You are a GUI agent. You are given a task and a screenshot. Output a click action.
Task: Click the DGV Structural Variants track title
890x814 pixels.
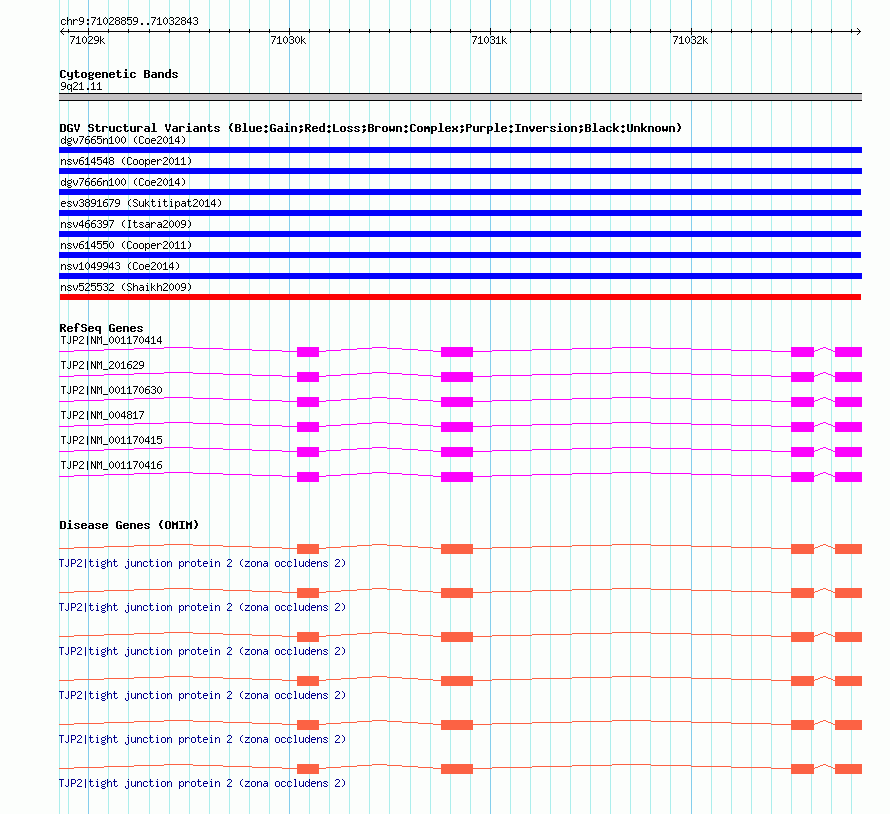[x=371, y=128]
